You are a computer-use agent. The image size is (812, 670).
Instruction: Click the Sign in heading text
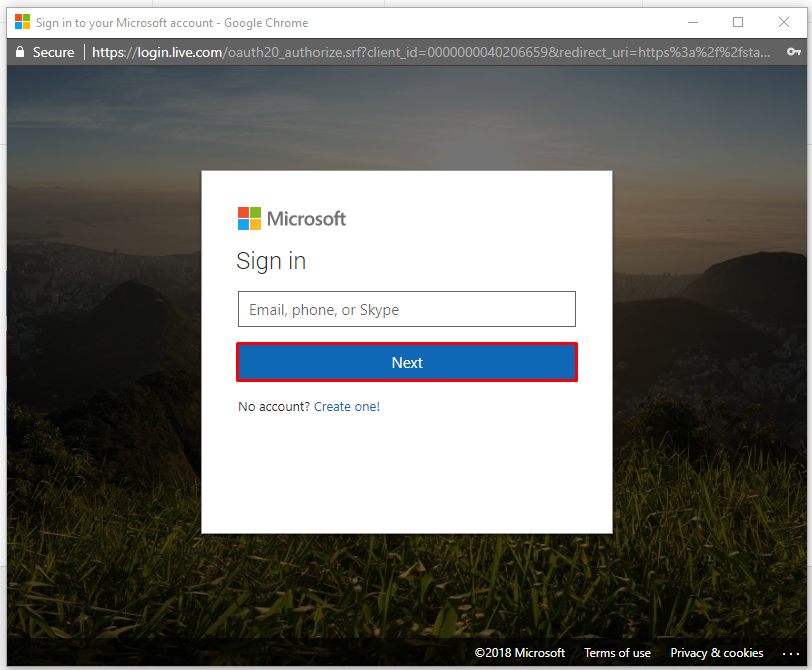tap(271, 261)
